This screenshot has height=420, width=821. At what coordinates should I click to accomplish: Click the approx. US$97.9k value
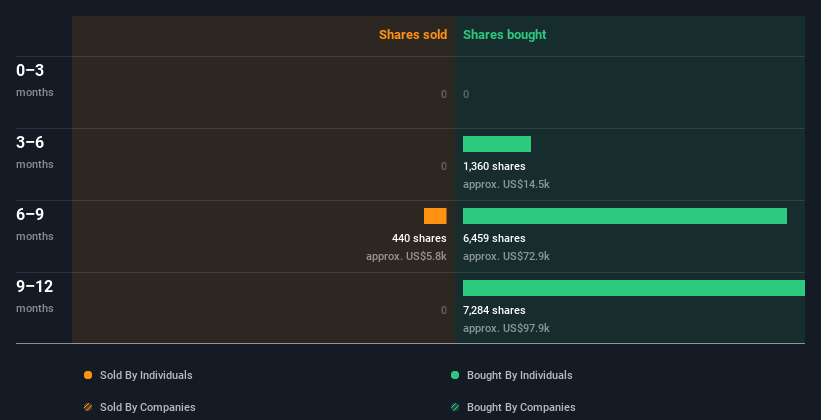[x=506, y=328]
